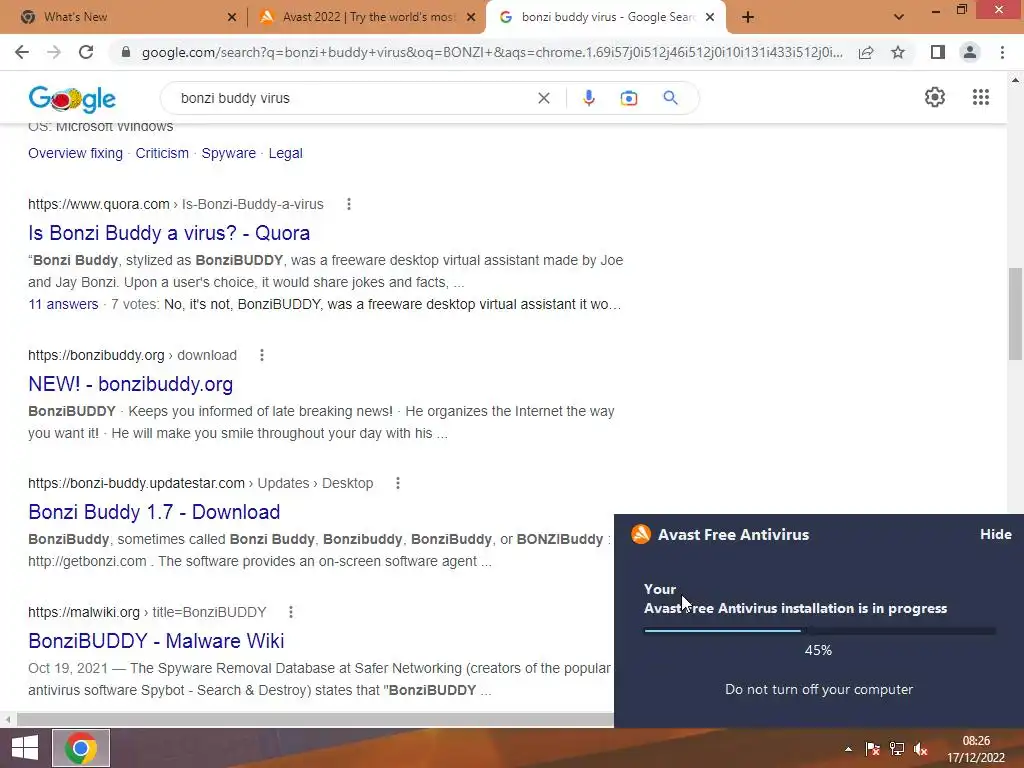Click the Avast installation progress bar
The image size is (1024, 768).
tap(819, 631)
